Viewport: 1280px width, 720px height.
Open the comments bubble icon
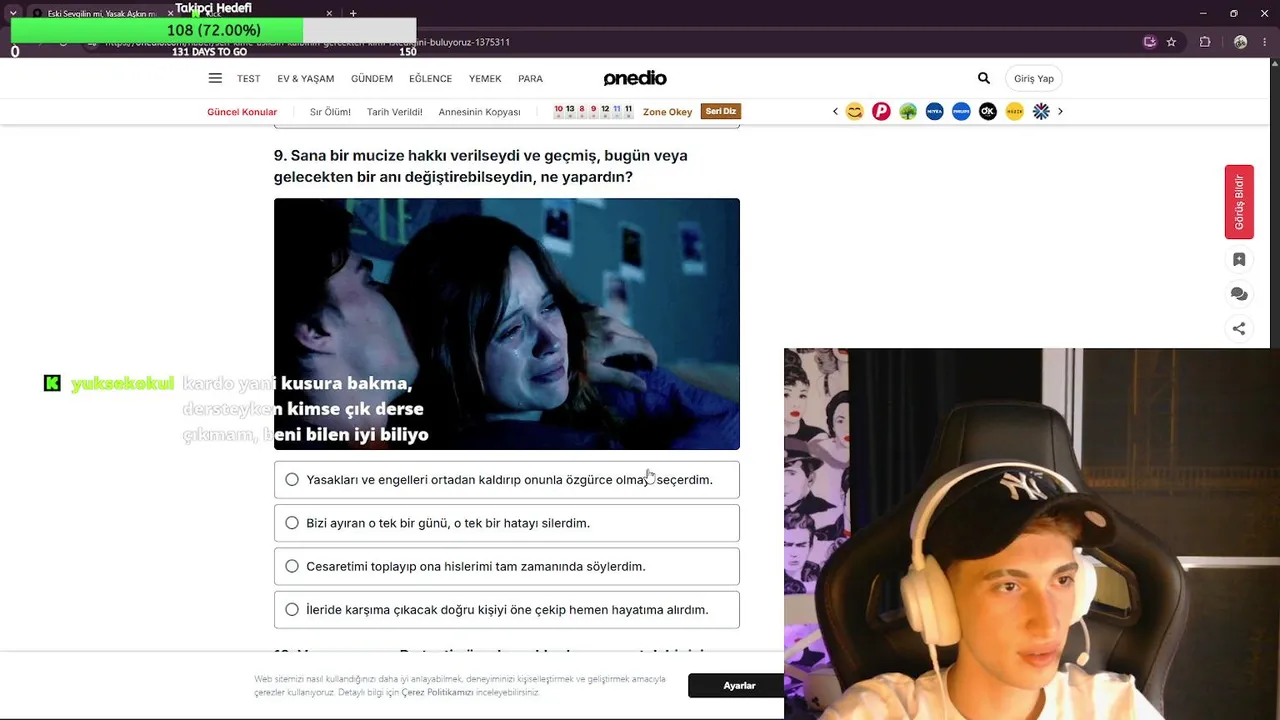point(1239,294)
